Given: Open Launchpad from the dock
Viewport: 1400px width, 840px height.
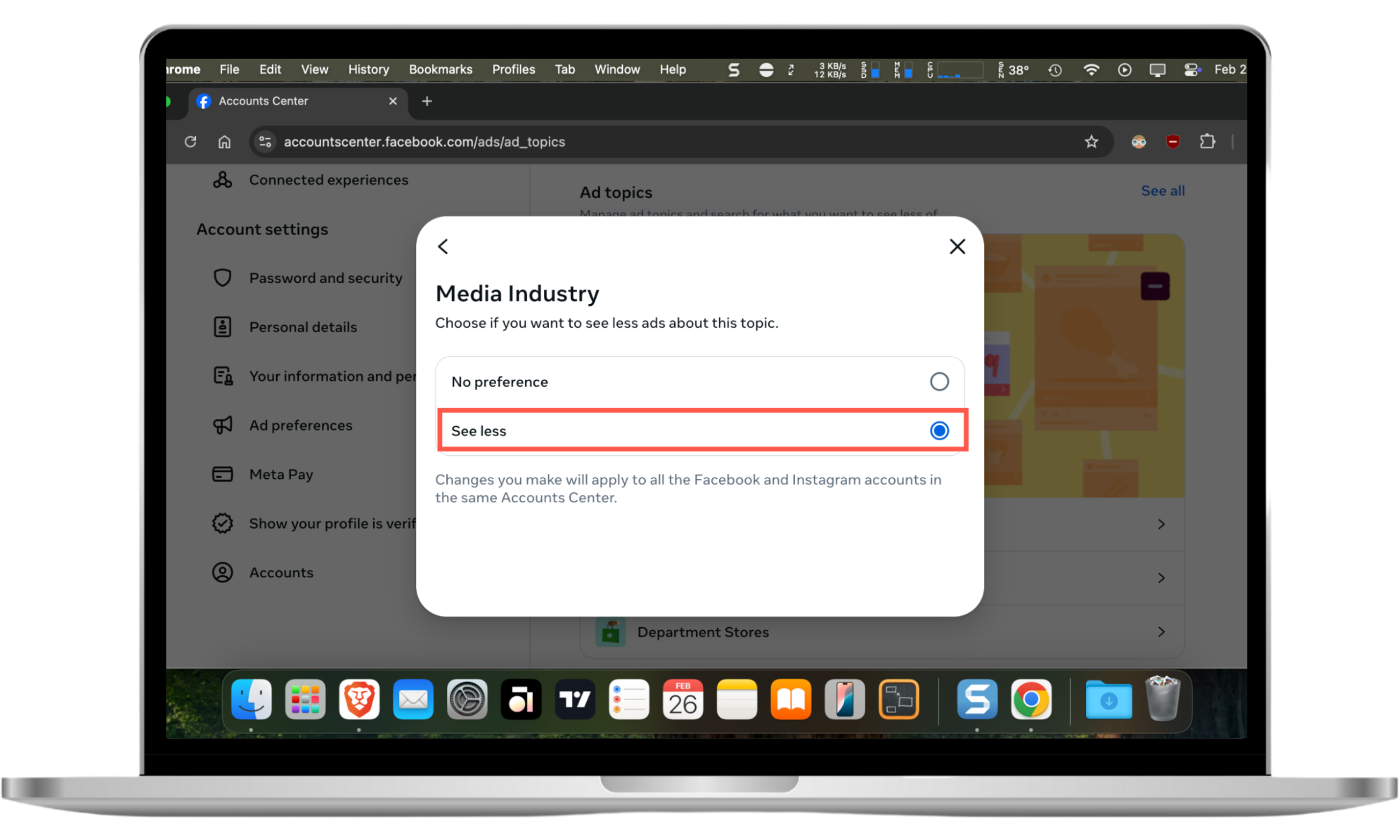Looking at the screenshot, I should (306, 699).
